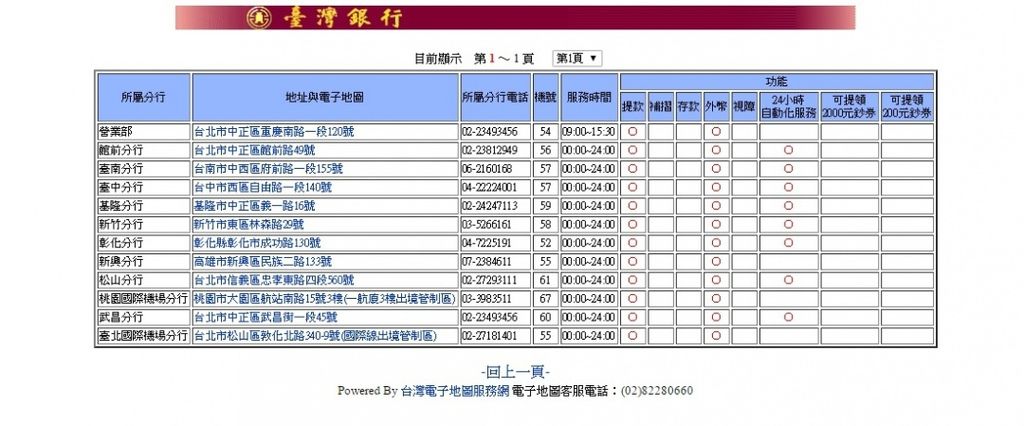Click the 提款 function header
This screenshot has width=1024, height=426.
pos(633,106)
